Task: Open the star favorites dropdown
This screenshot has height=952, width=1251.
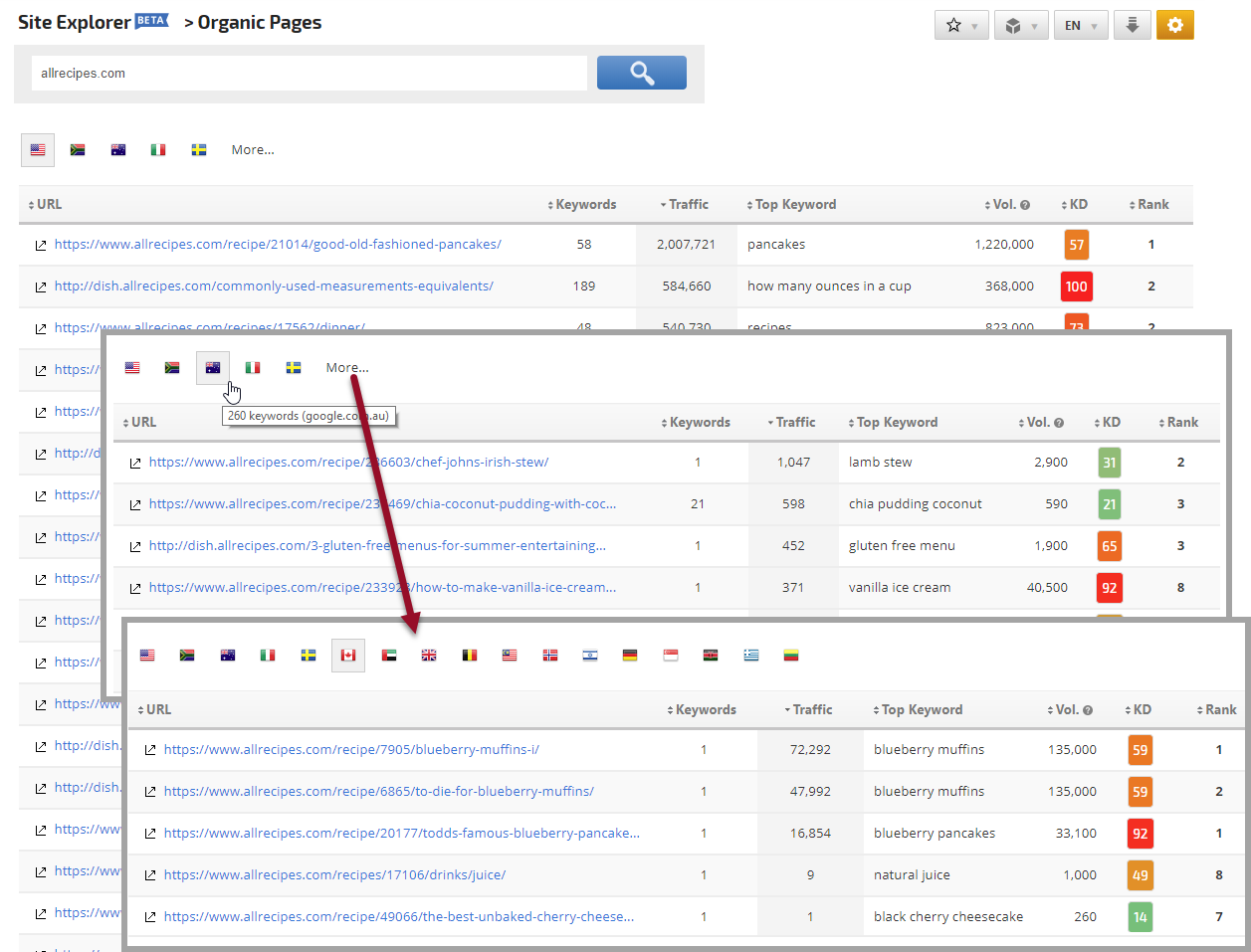Action: click(960, 25)
